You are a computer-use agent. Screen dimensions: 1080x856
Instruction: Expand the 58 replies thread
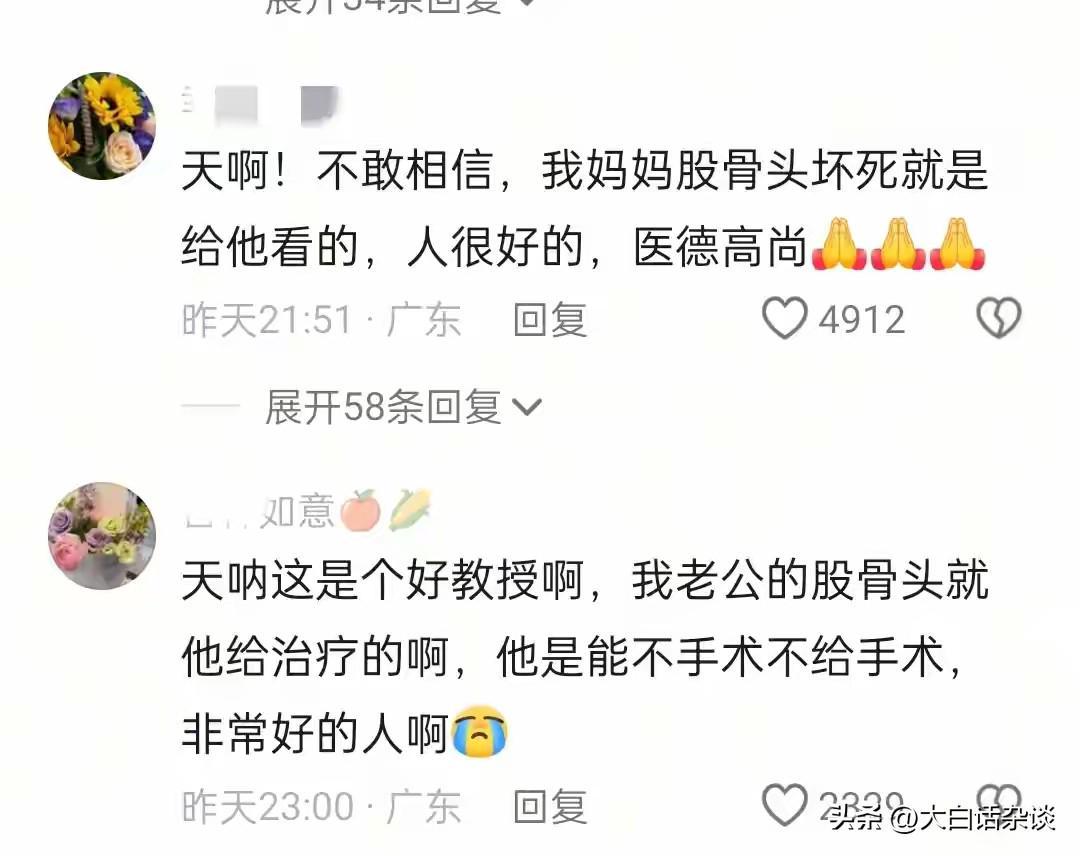(x=404, y=407)
